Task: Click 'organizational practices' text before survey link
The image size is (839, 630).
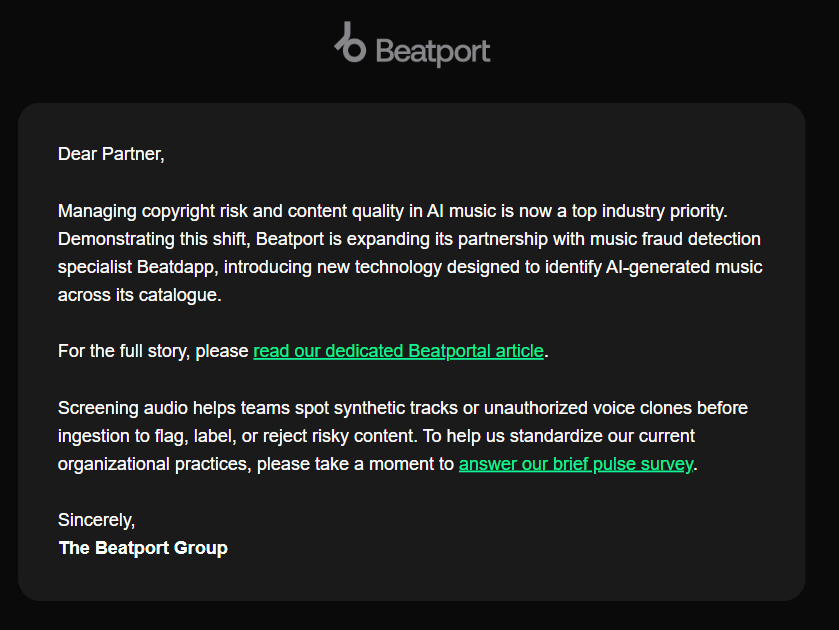Action: (x=154, y=464)
